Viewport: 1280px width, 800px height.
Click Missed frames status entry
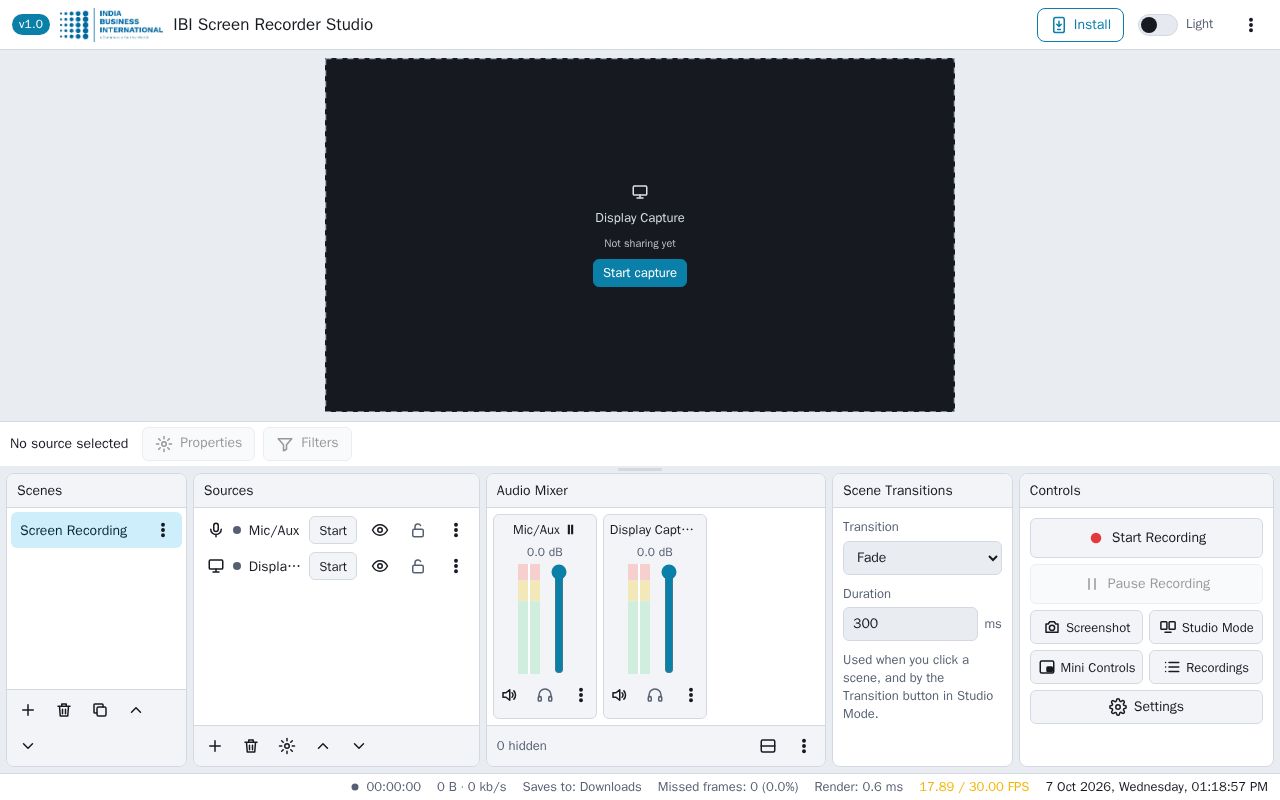(x=728, y=787)
